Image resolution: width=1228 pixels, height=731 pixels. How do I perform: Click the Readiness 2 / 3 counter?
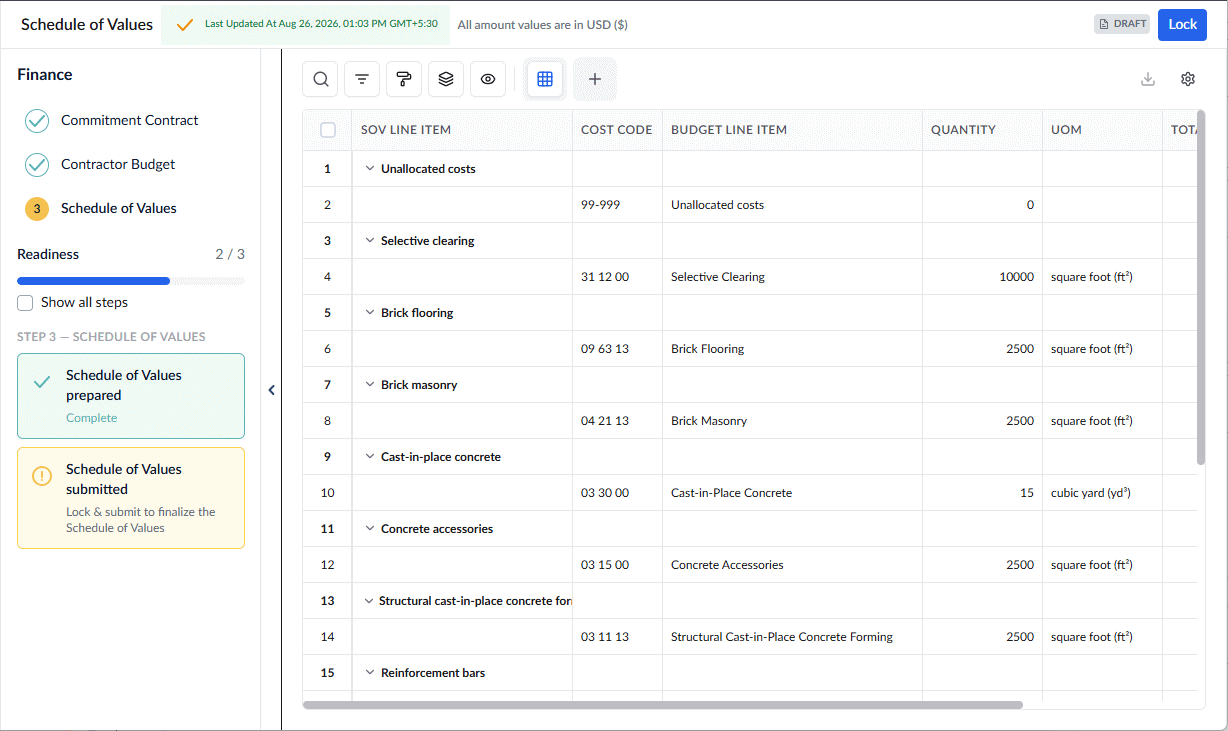[230, 254]
